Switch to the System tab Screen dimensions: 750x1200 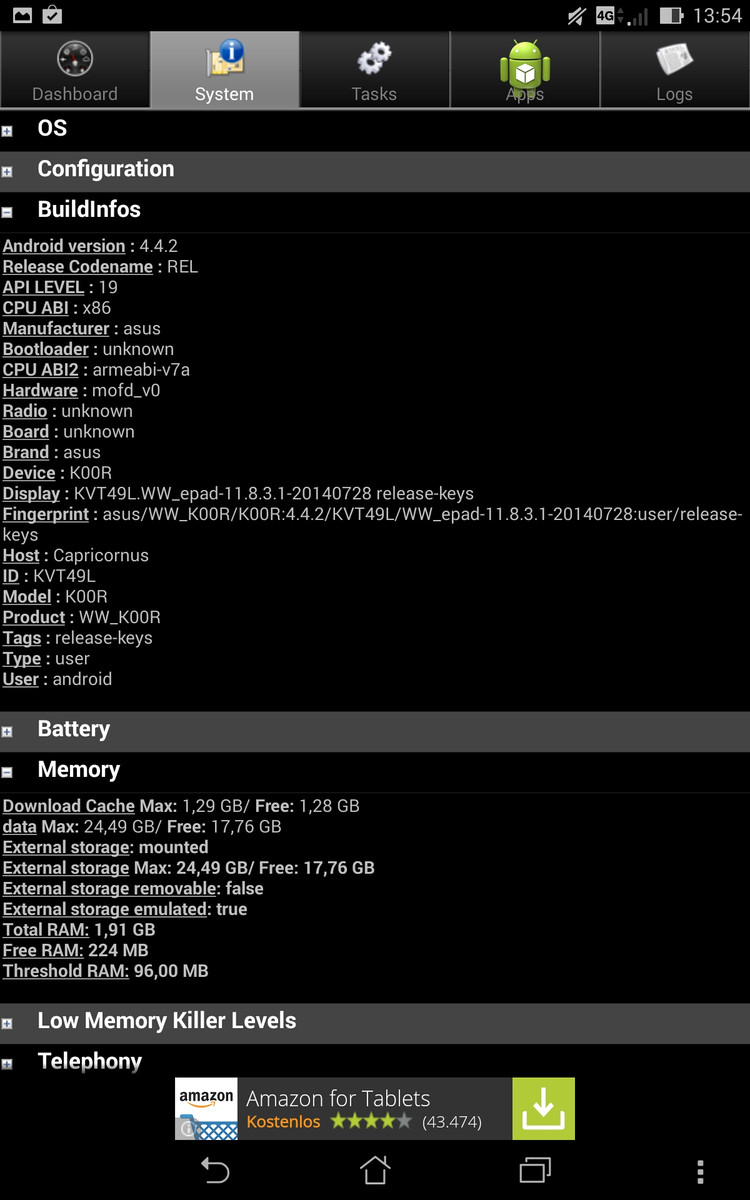point(224,70)
